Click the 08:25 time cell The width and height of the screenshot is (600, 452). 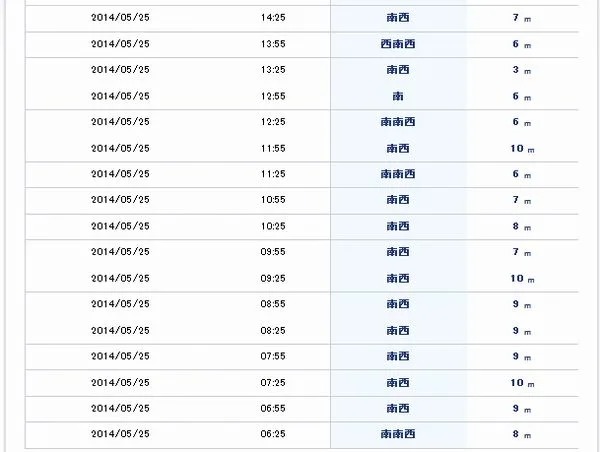point(273,331)
